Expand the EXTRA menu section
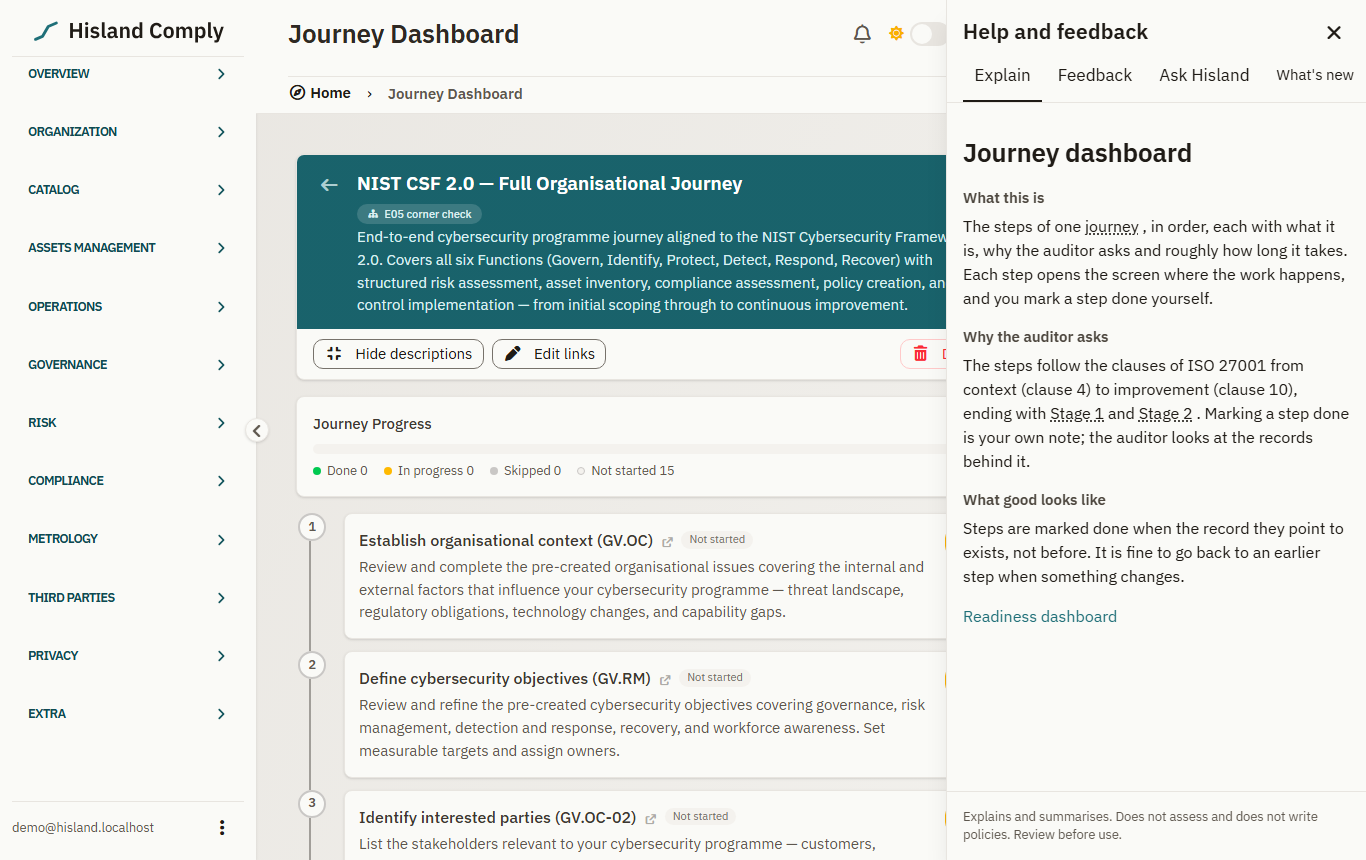 [x=128, y=714]
